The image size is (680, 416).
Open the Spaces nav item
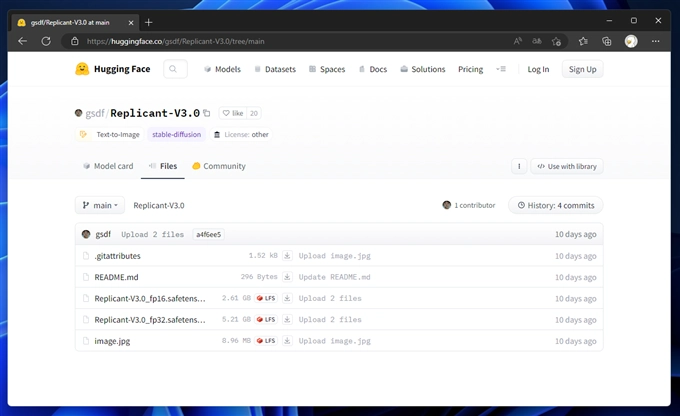click(x=327, y=69)
